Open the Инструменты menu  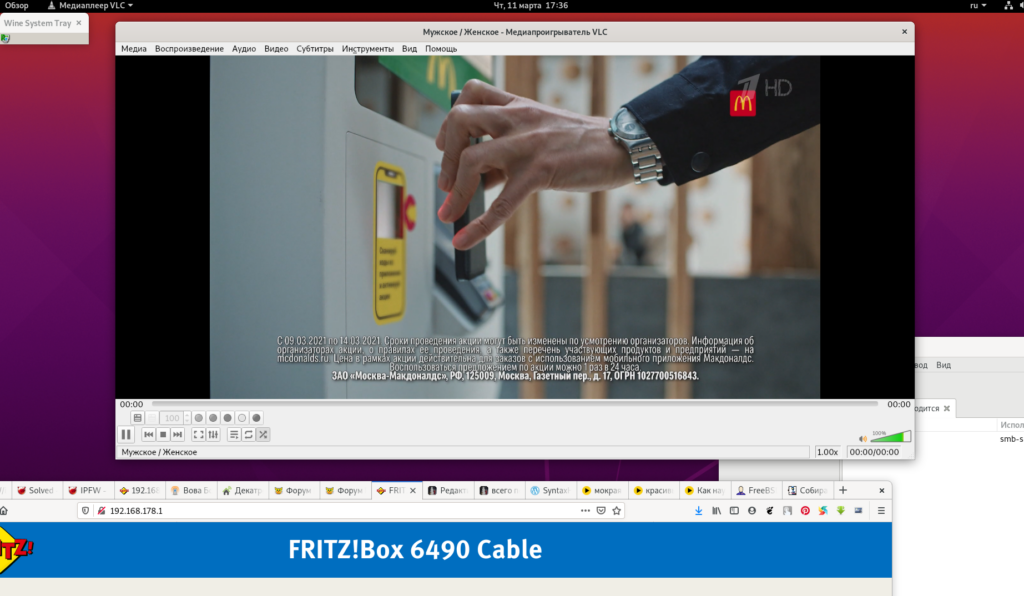tap(368, 49)
